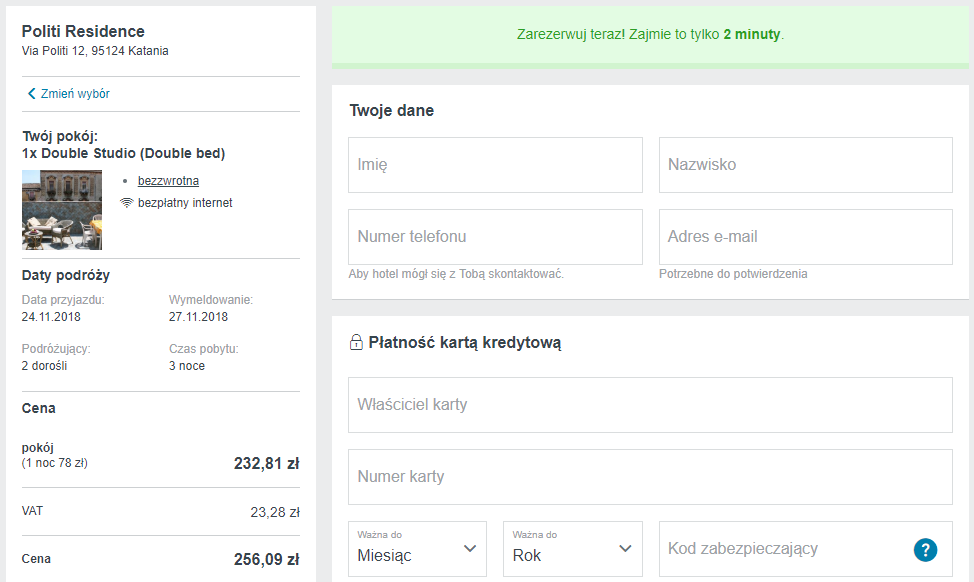Click the (1 noc 78 zł) price note
Viewport: 974px width, 582px height.
55,463
